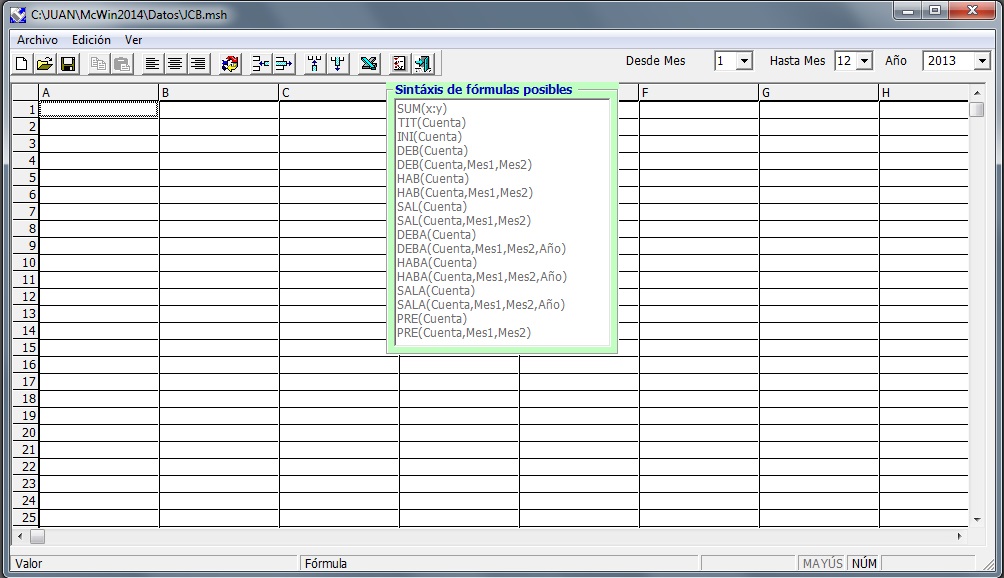The image size is (1004, 578).
Task: Click the Paste toolbar icon
Action: [121, 63]
